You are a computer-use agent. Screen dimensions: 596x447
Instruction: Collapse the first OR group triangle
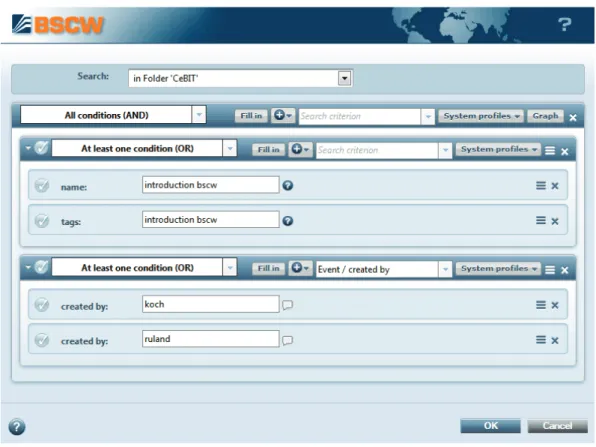coord(28,147)
